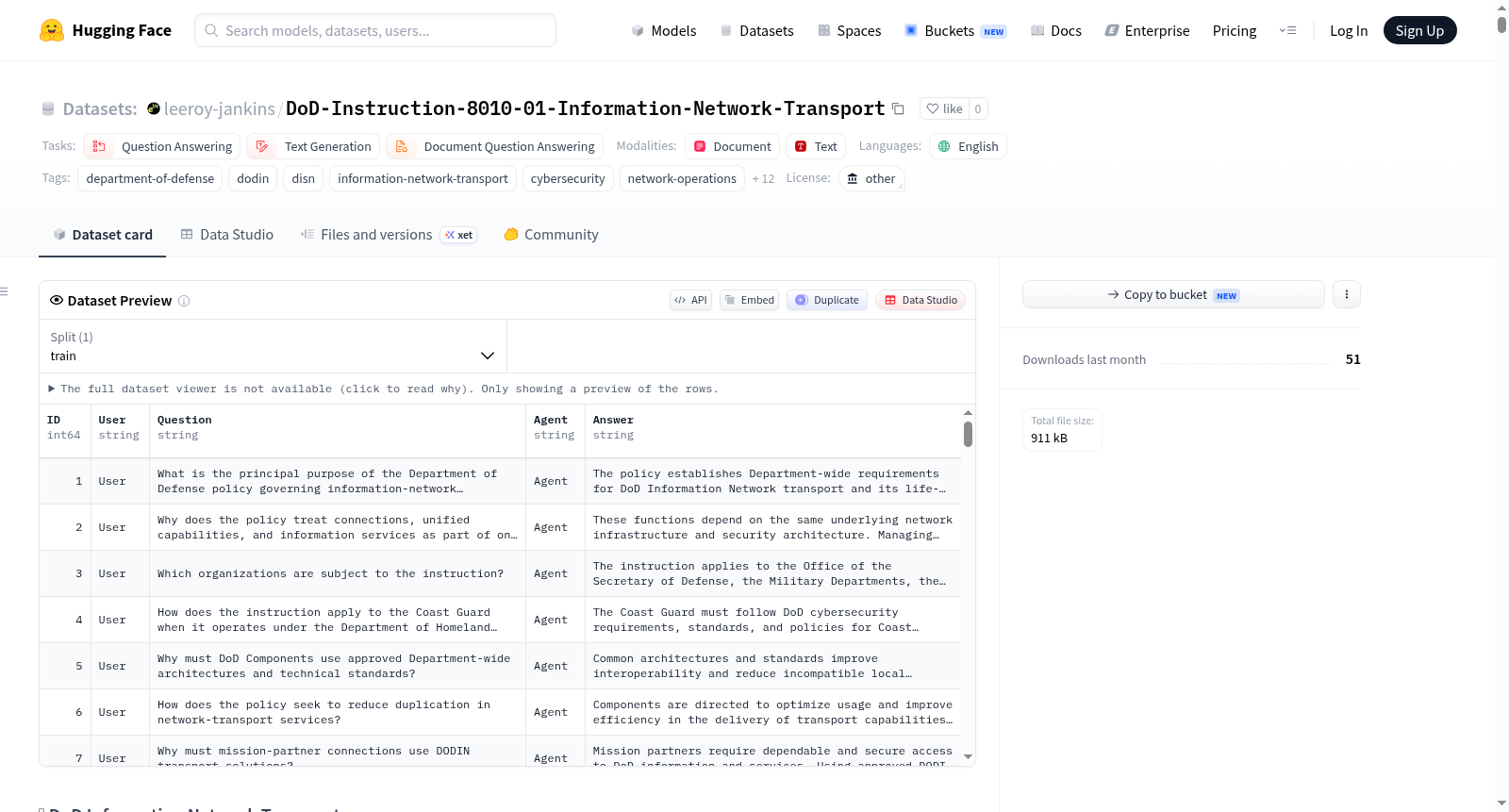Click the dataset title DoD-Instruction-8010-01
Viewport: 1509px width, 812px height.
[x=585, y=108]
